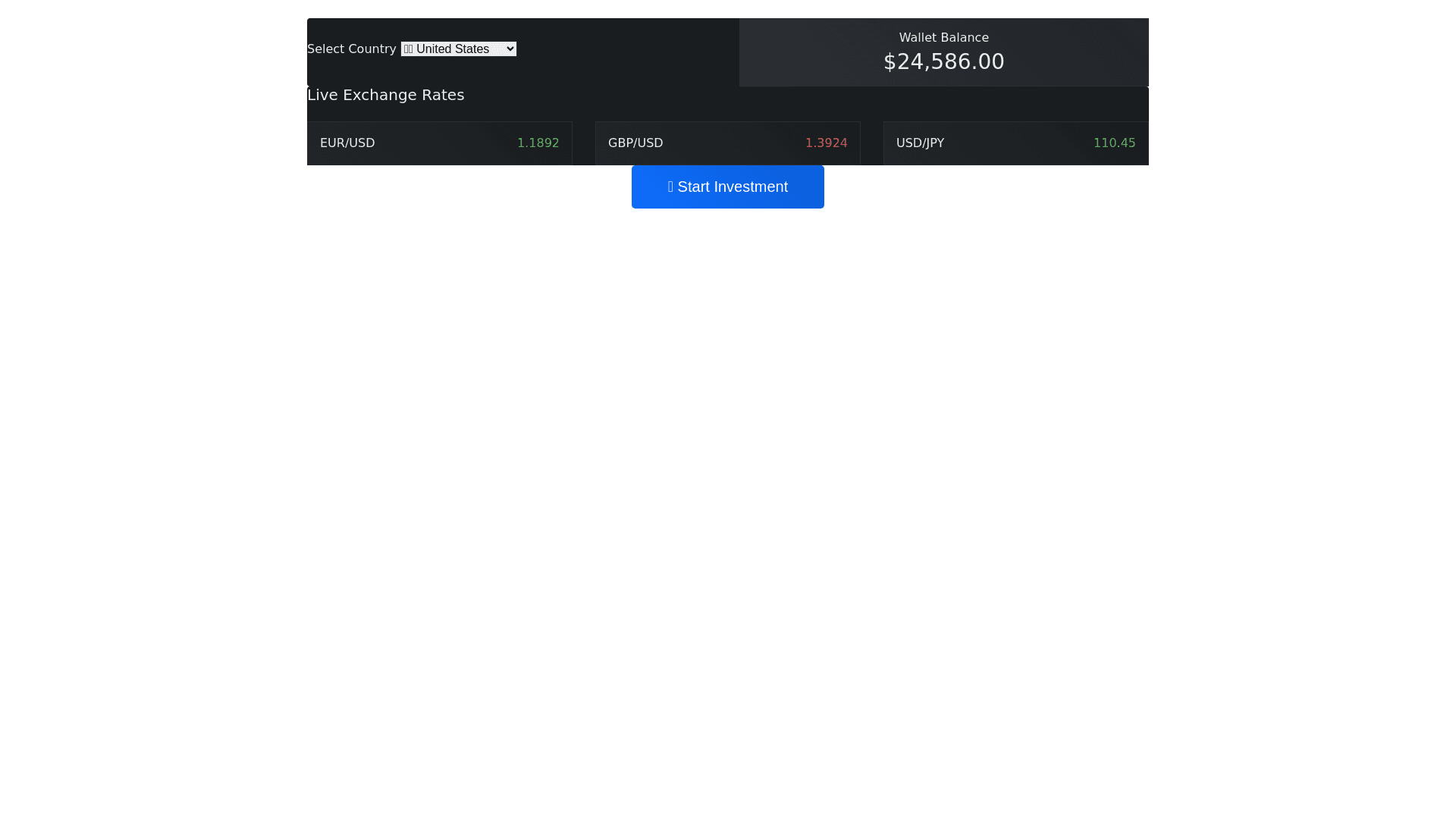Image resolution: width=1456 pixels, height=819 pixels.
Task: Click the flag icon before United States
Action: [x=408, y=49]
